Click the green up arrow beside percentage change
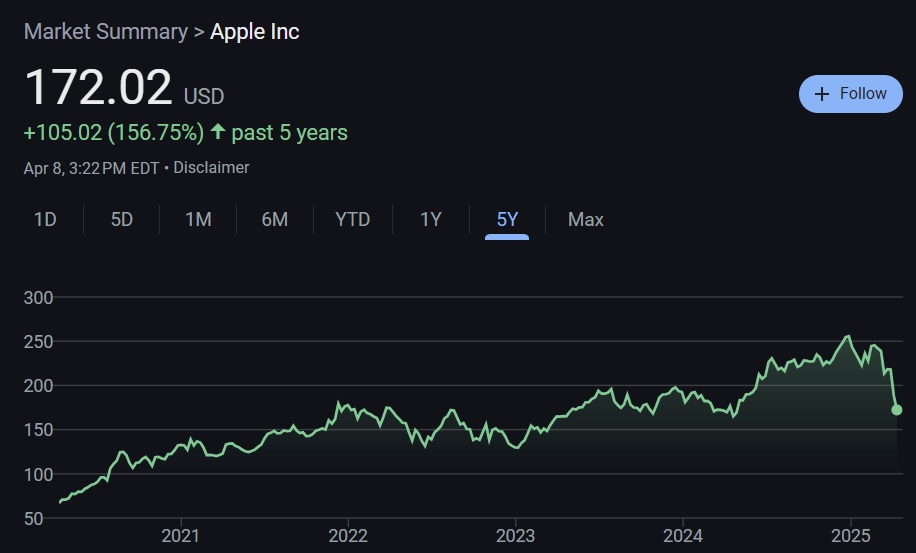This screenshot has width=916, height=553. (217, 132)
